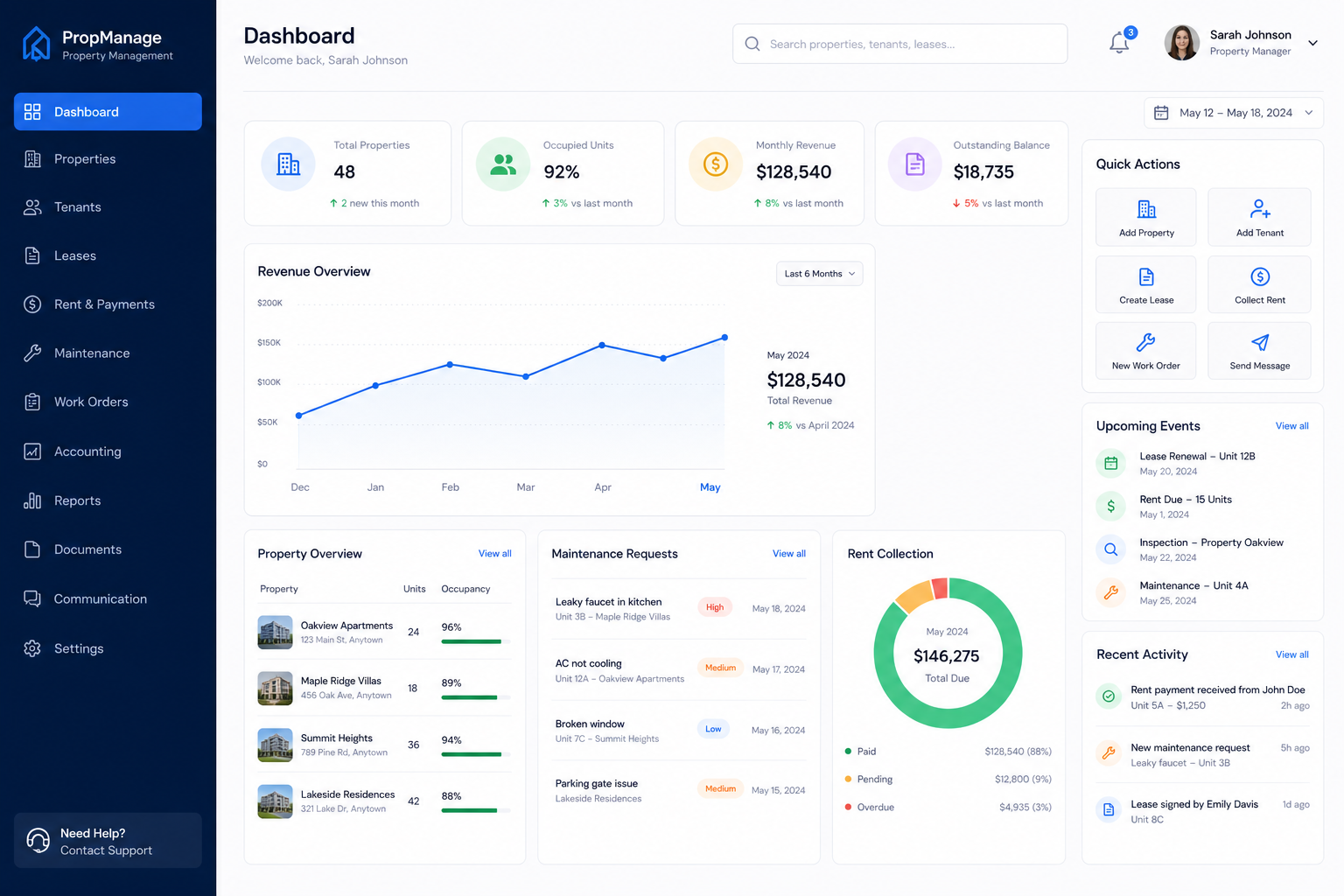The image size is (1344, 896).
Task: Click the calendar icon in date range
Action: click(x=1161, y=113)
